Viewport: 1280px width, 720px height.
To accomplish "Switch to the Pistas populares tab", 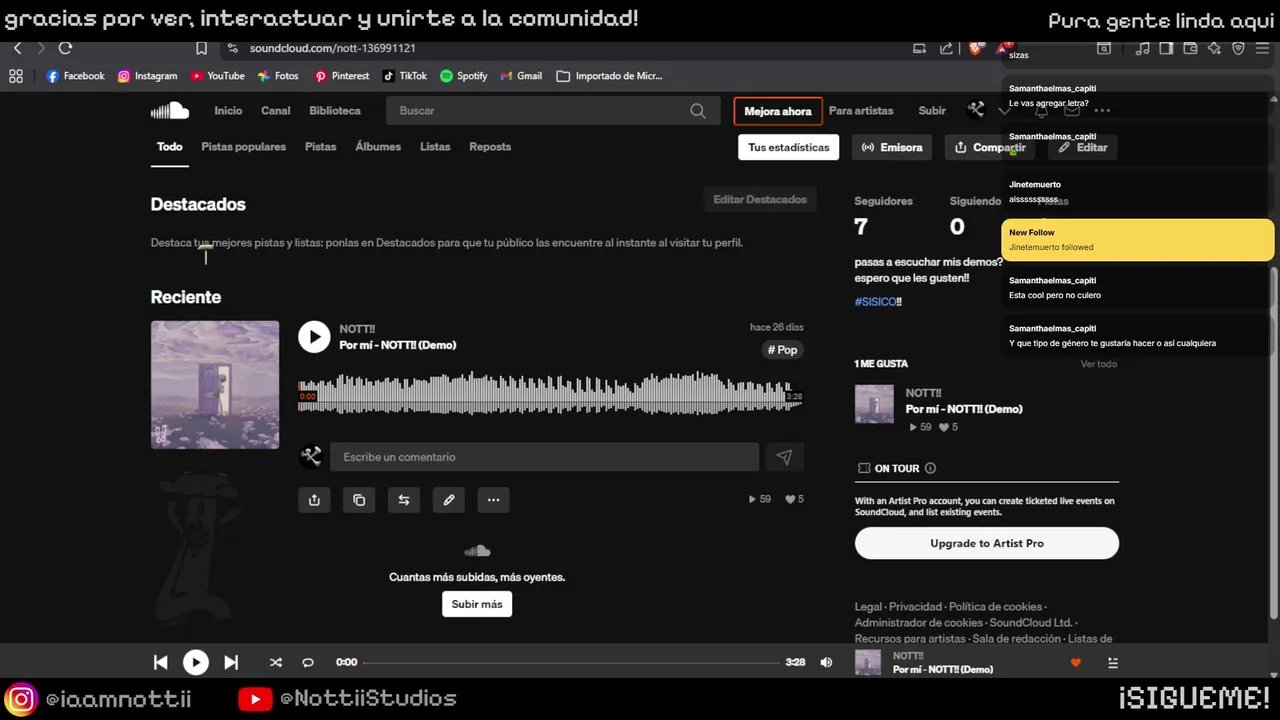I will (x=243, y=147).
